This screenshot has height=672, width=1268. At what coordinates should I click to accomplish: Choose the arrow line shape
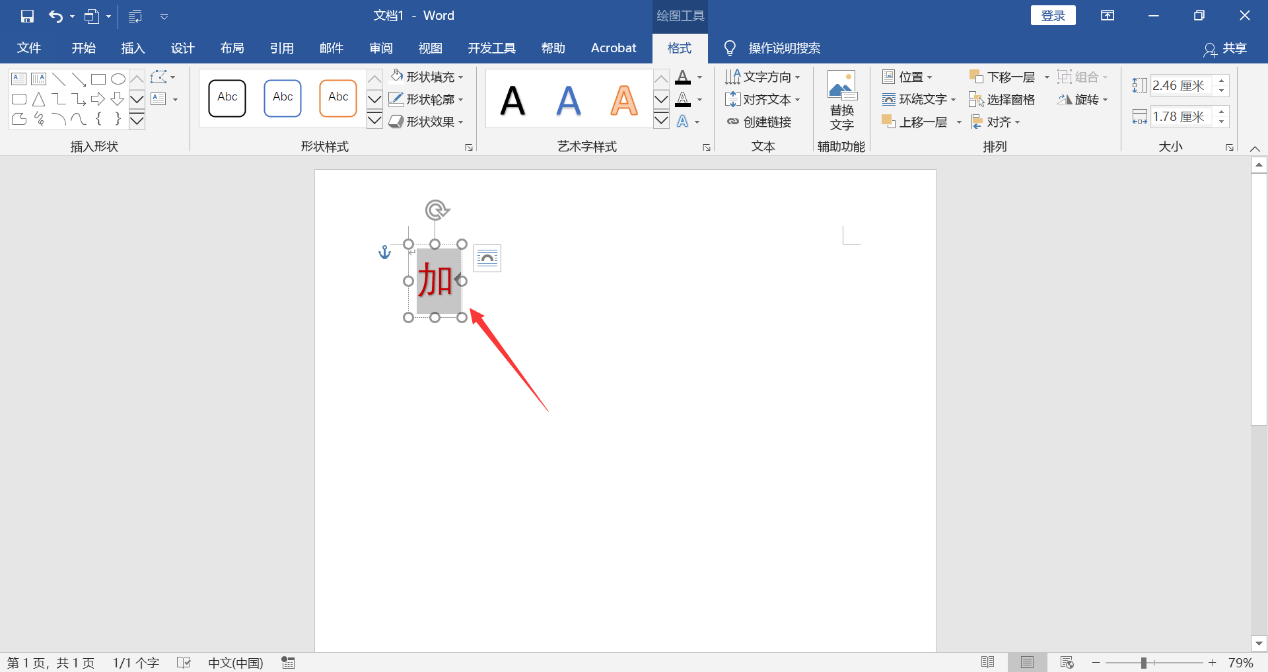pyautogui.click(x=78, y=79)
